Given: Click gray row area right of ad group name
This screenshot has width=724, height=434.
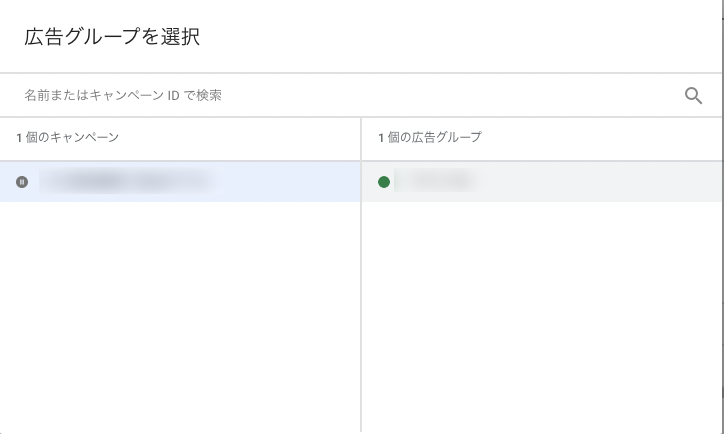Looking at the screenshot, I should click(x=600, y=181).
